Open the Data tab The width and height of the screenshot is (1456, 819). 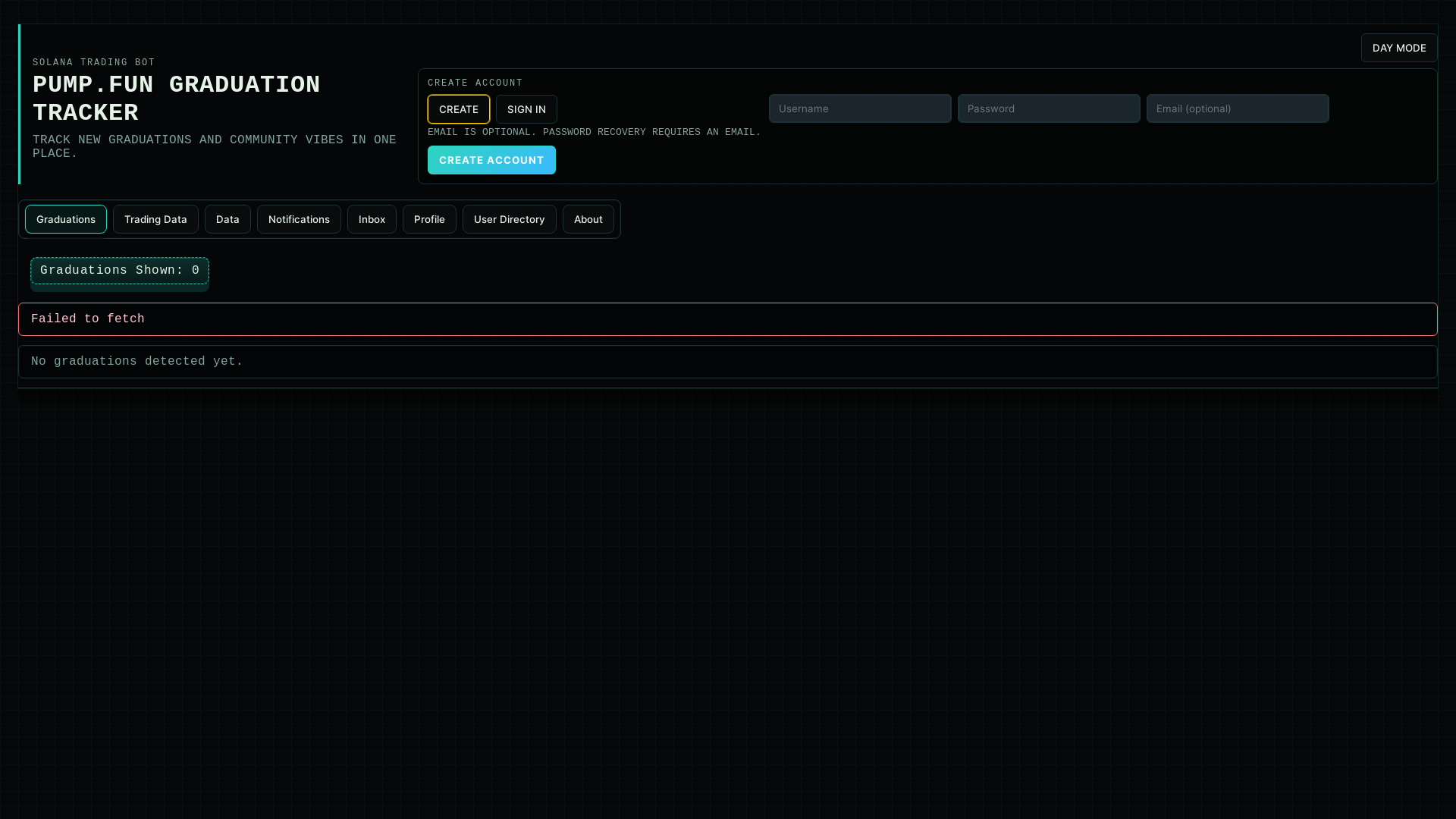click(x=227, y=219)
